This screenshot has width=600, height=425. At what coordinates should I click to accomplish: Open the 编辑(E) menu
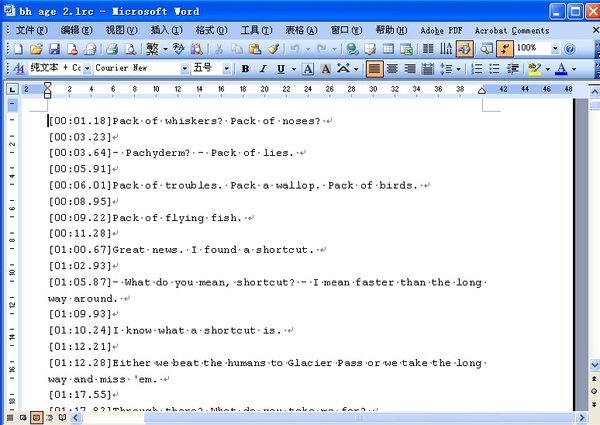(x=77, y=30)
